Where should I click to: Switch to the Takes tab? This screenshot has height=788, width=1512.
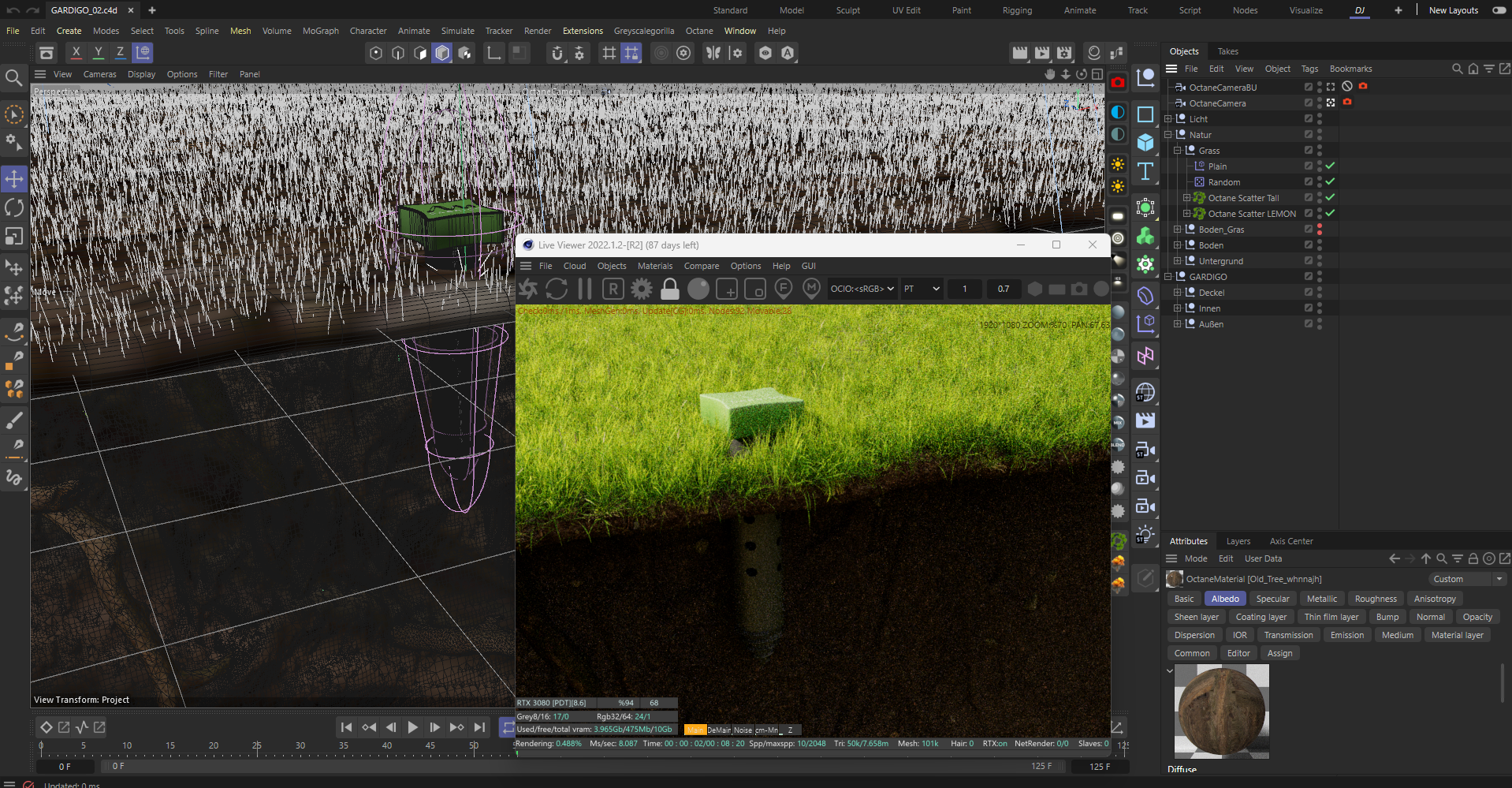(x=1227, y=51)
